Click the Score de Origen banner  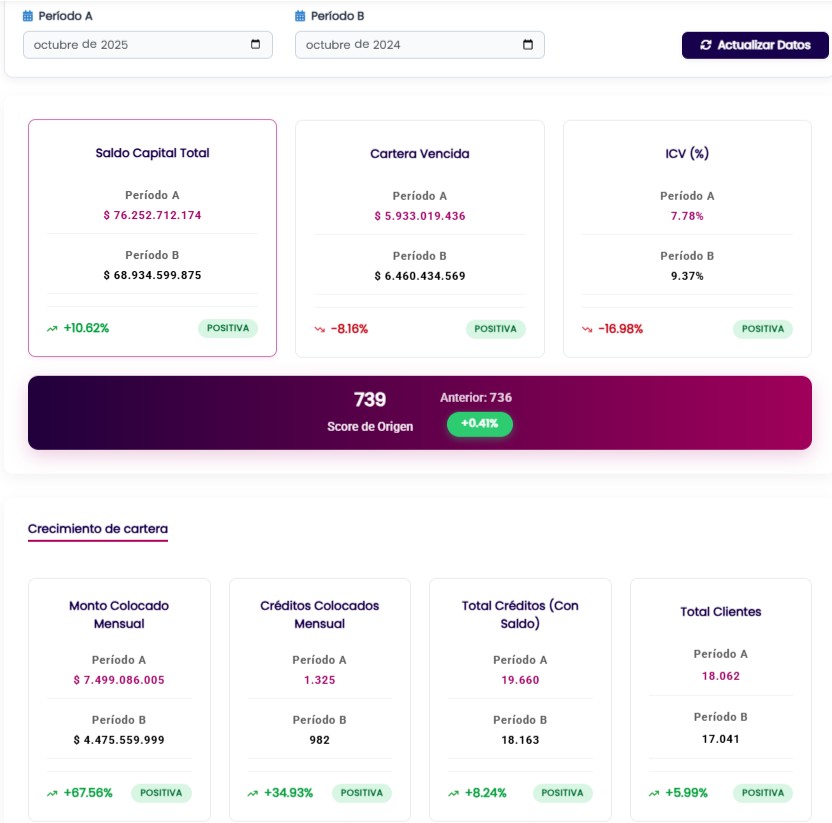(416, 410)
